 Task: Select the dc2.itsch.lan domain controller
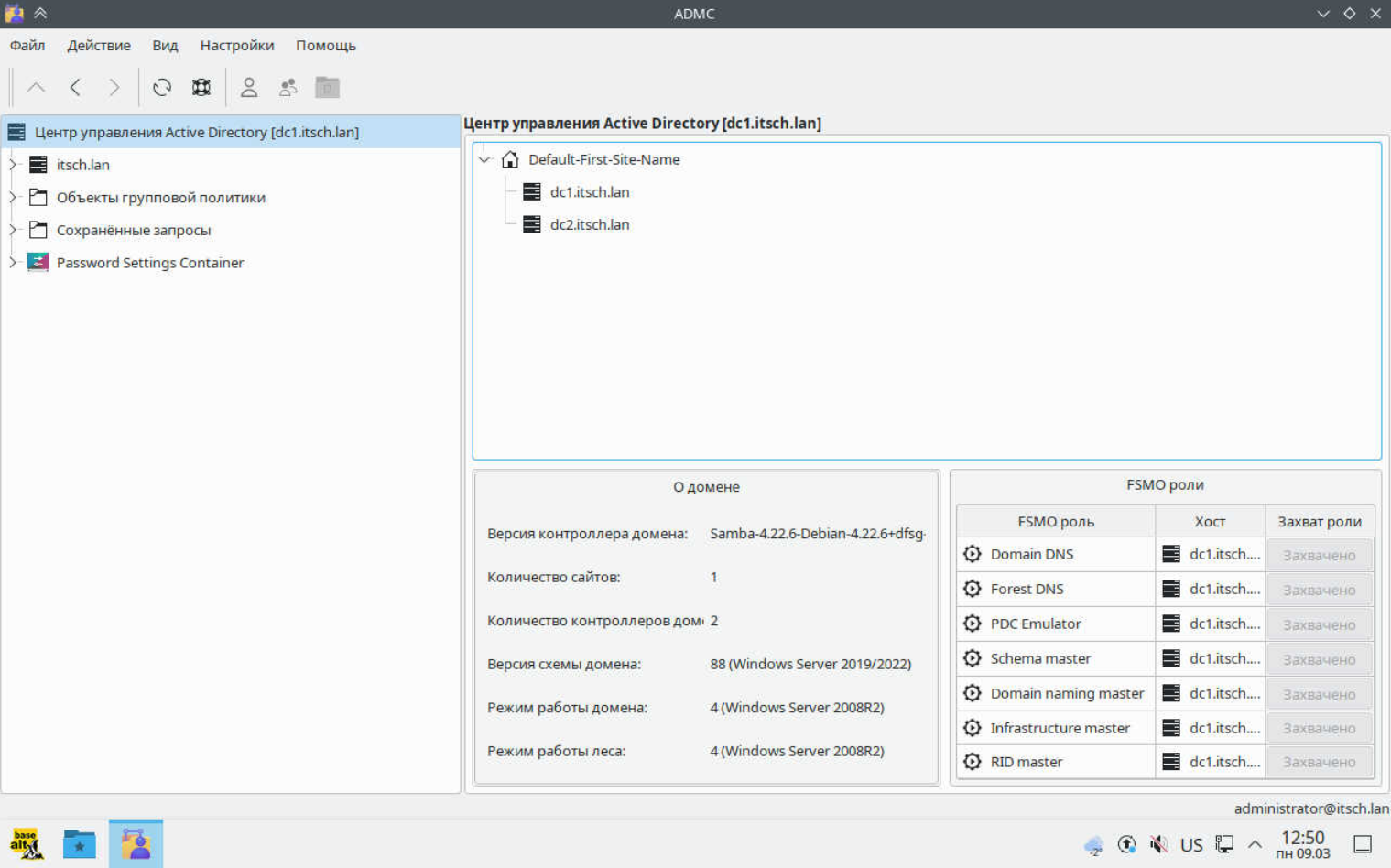(x=589, y=224)
